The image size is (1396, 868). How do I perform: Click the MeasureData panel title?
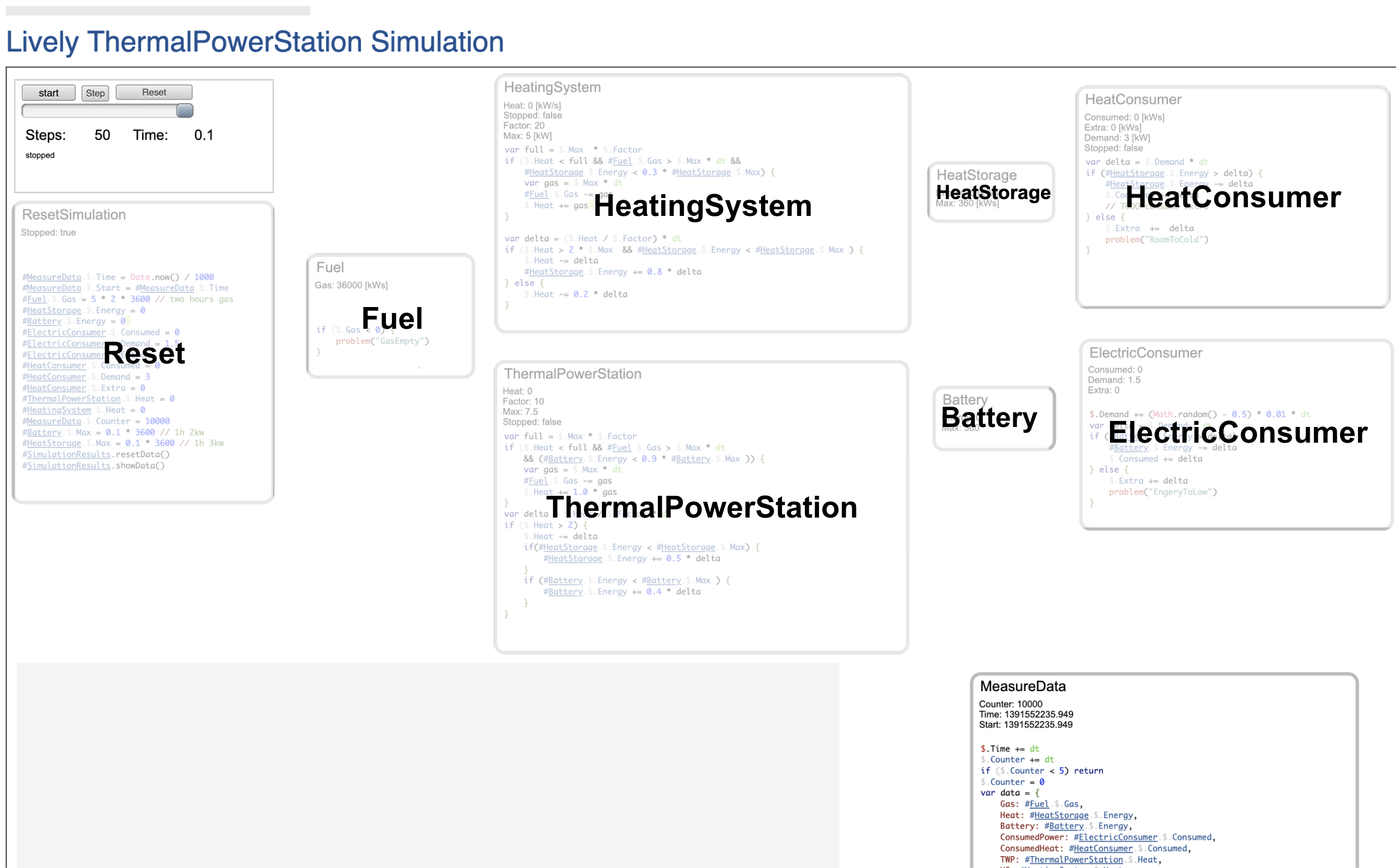point(1022,687)
